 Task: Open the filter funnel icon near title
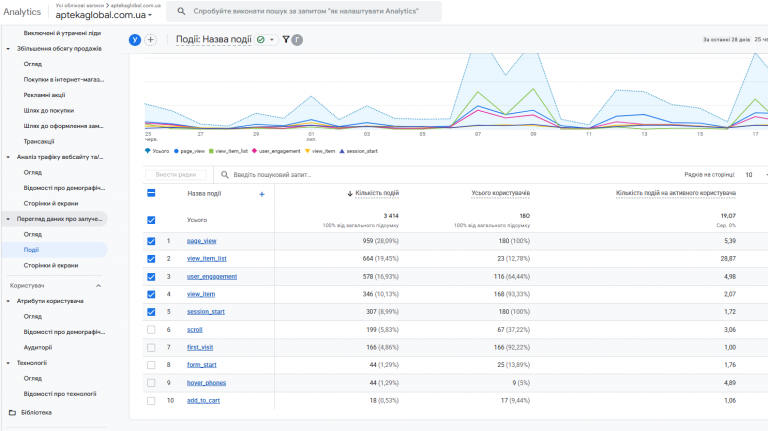click(x=286, y=40)
